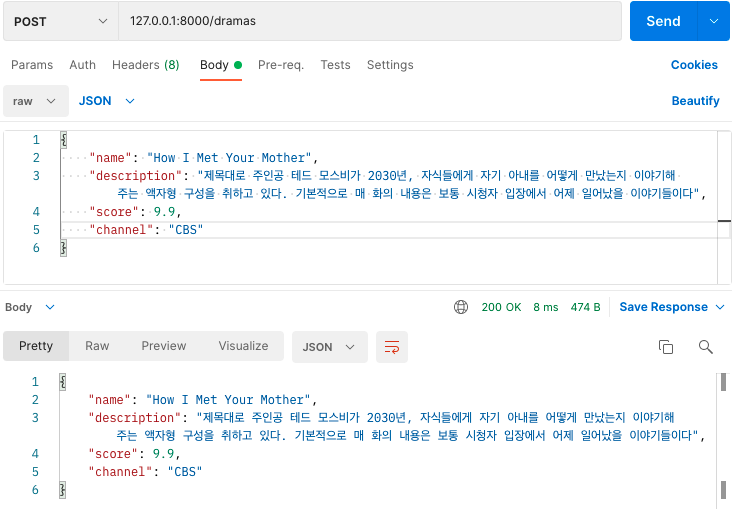Go to the Tests tab

pos(335,65)
